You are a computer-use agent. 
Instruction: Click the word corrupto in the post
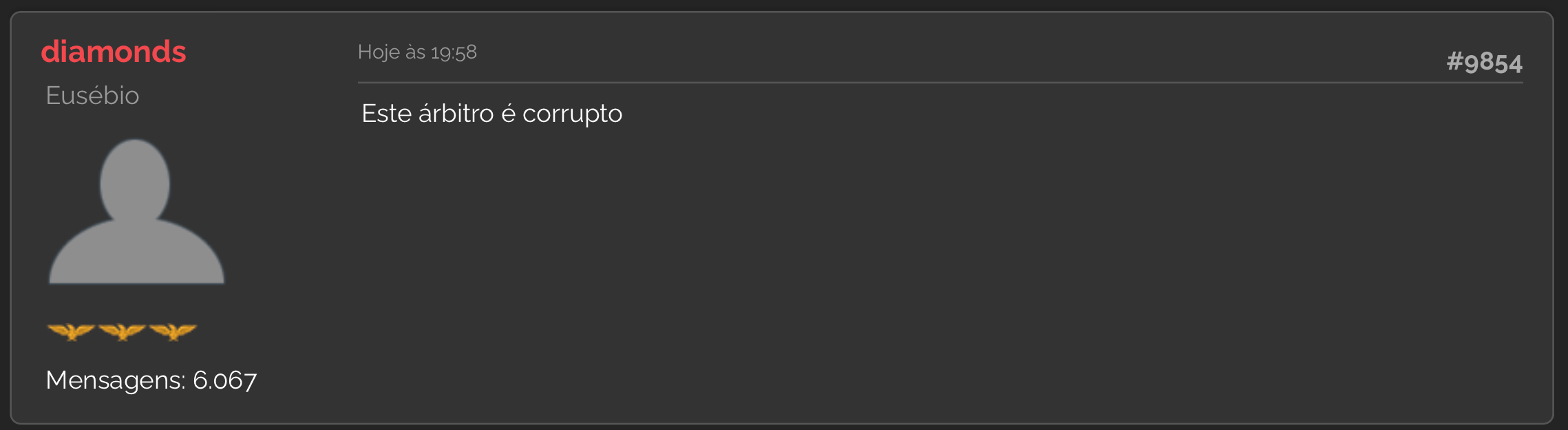coord(572,114)
